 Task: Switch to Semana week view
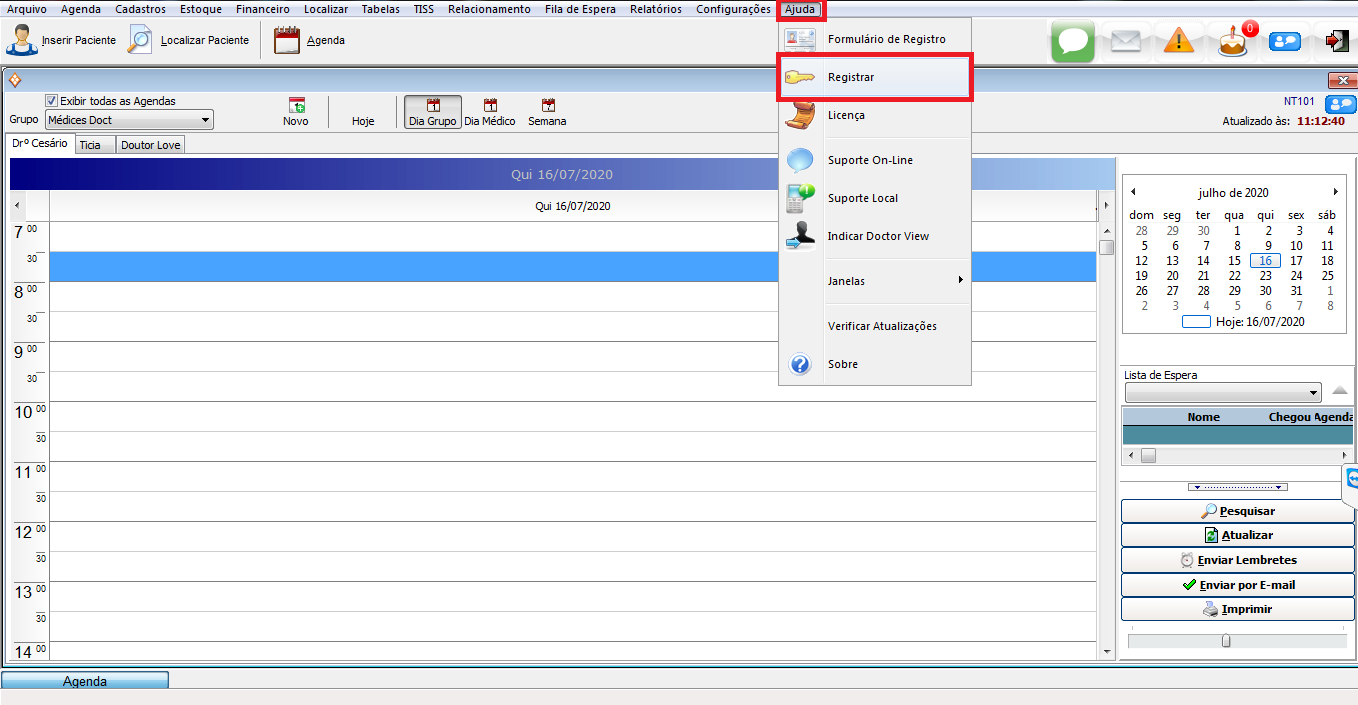[547, 112]
